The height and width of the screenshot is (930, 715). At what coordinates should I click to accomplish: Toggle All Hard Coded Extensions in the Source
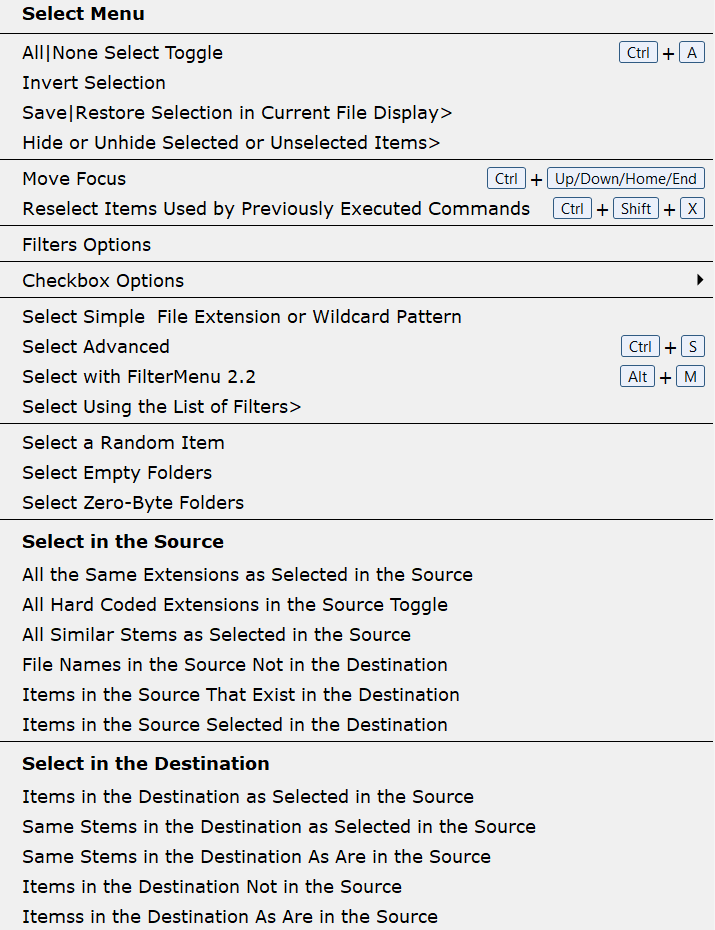coord(234,604)
